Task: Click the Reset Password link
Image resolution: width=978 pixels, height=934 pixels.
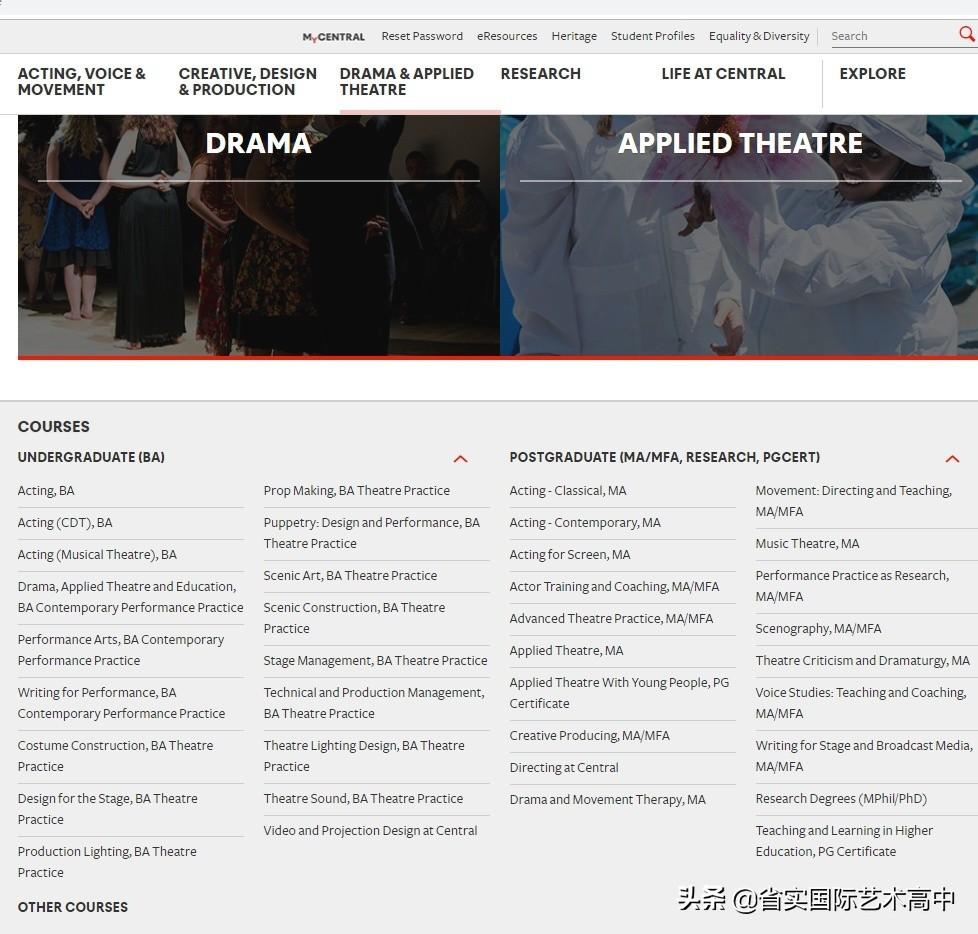Action: pos(422,36)
